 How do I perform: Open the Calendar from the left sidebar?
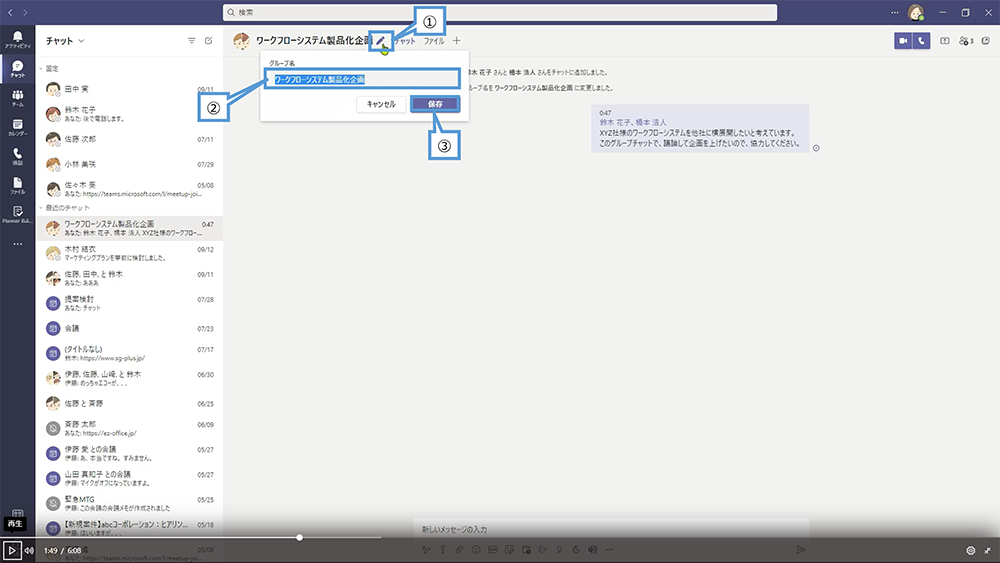17,127
